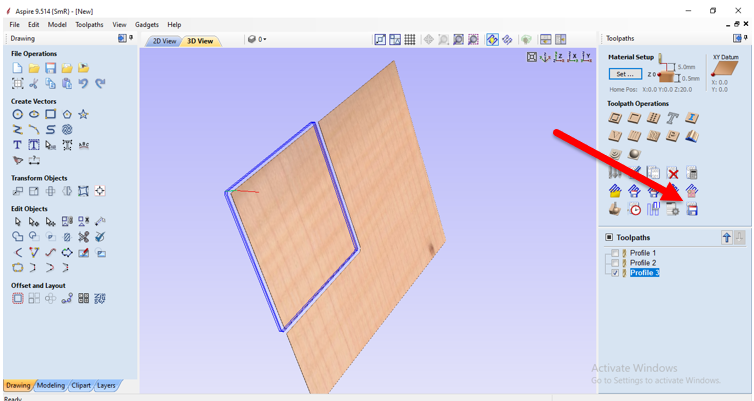Open the Toolpath Estimated Time clock icon
The height and width of the screenshot is (401, 754).
tap(634, 209)
